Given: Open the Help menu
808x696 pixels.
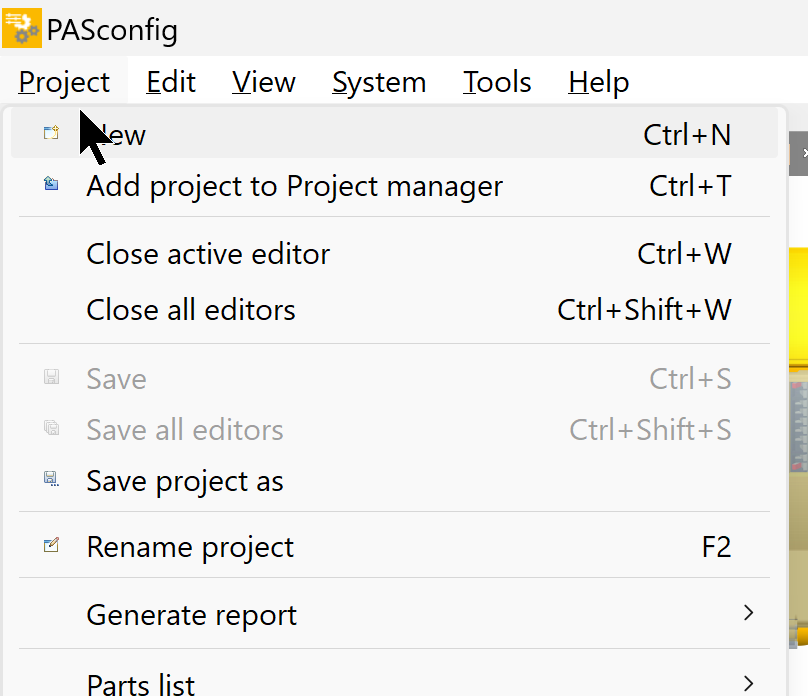Looking at the screenshot, I should click(x=598, y=82).
